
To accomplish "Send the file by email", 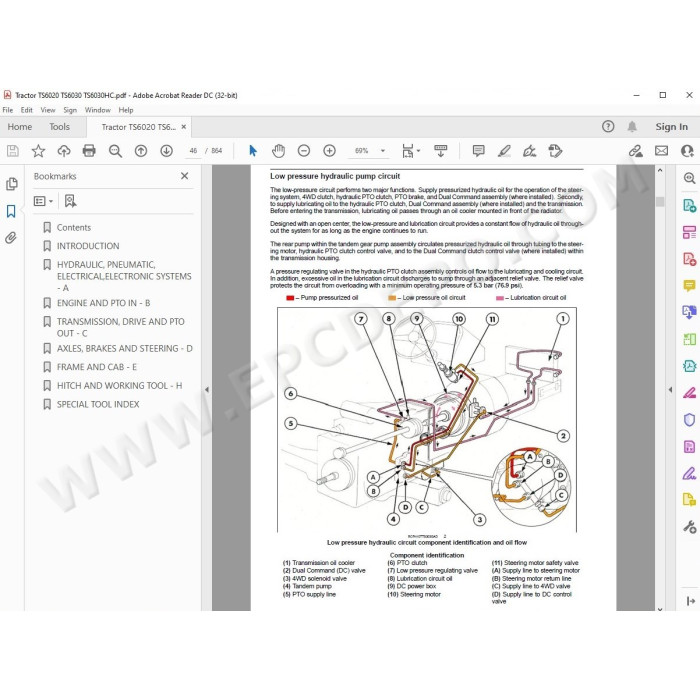I will coord(662,151).
